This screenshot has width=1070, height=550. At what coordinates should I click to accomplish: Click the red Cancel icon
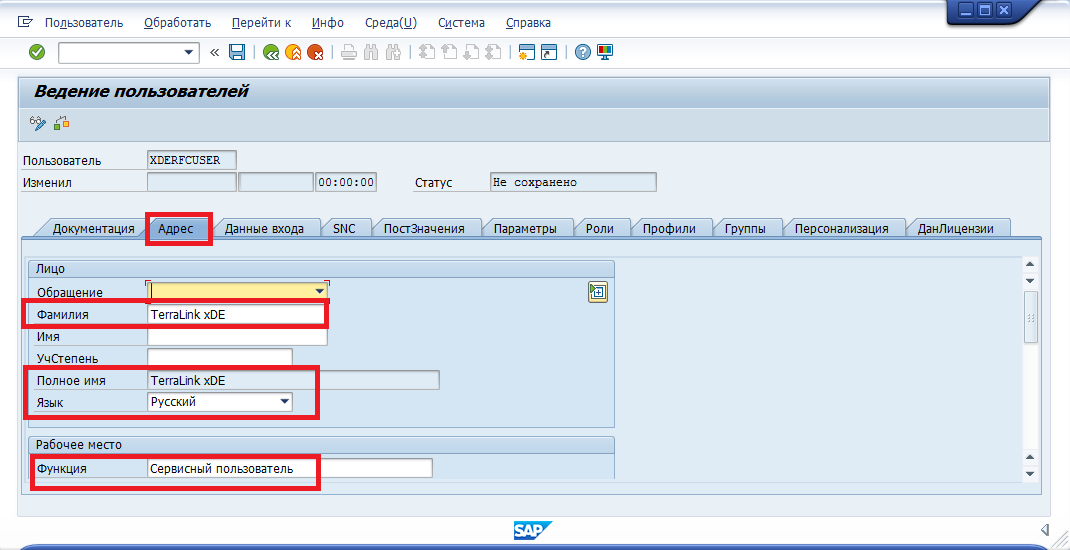click(316, 52)
